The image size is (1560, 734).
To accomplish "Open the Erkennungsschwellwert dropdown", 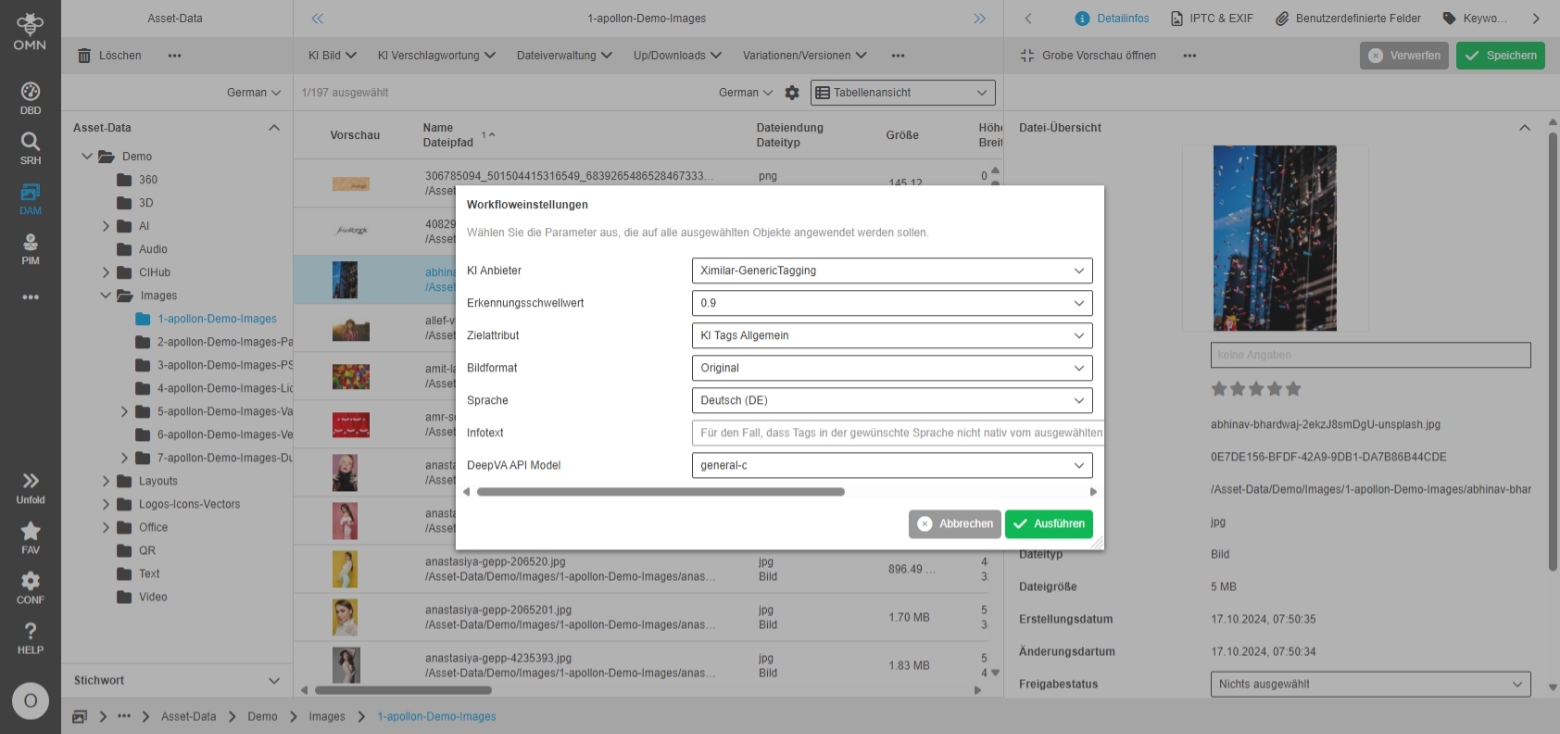I will [892, 303].
